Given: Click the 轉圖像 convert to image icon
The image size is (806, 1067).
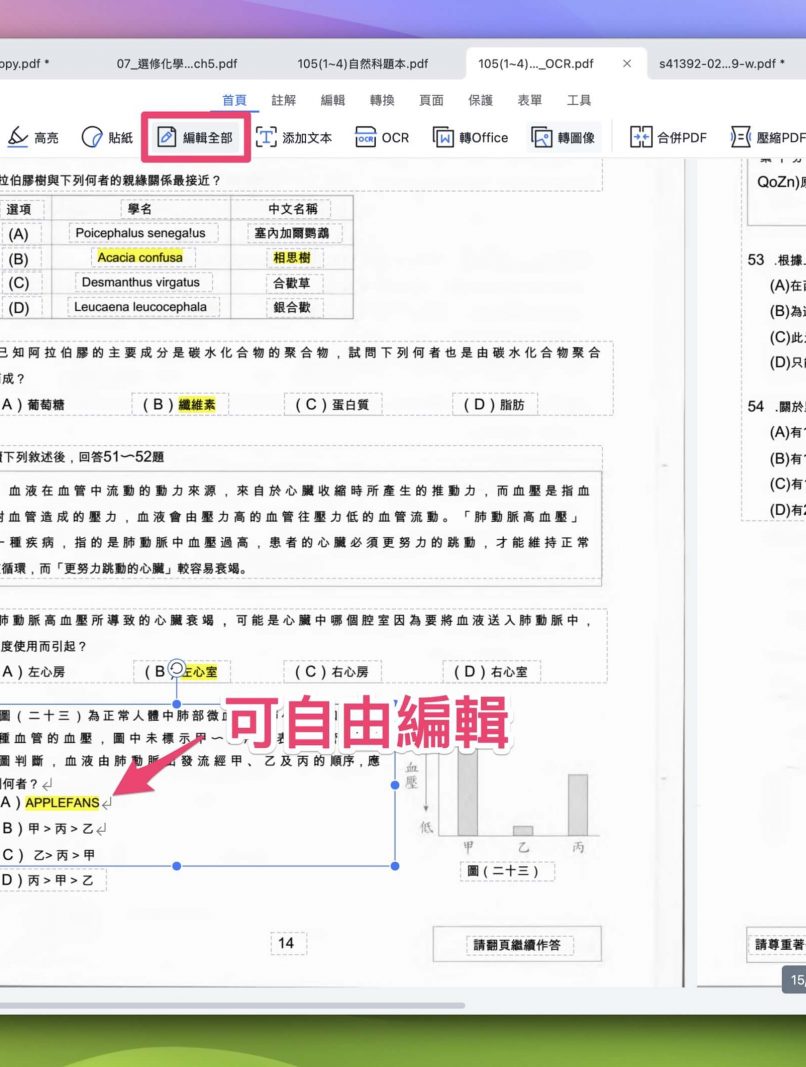Looking at the screenshot, I should pos(542,137).
